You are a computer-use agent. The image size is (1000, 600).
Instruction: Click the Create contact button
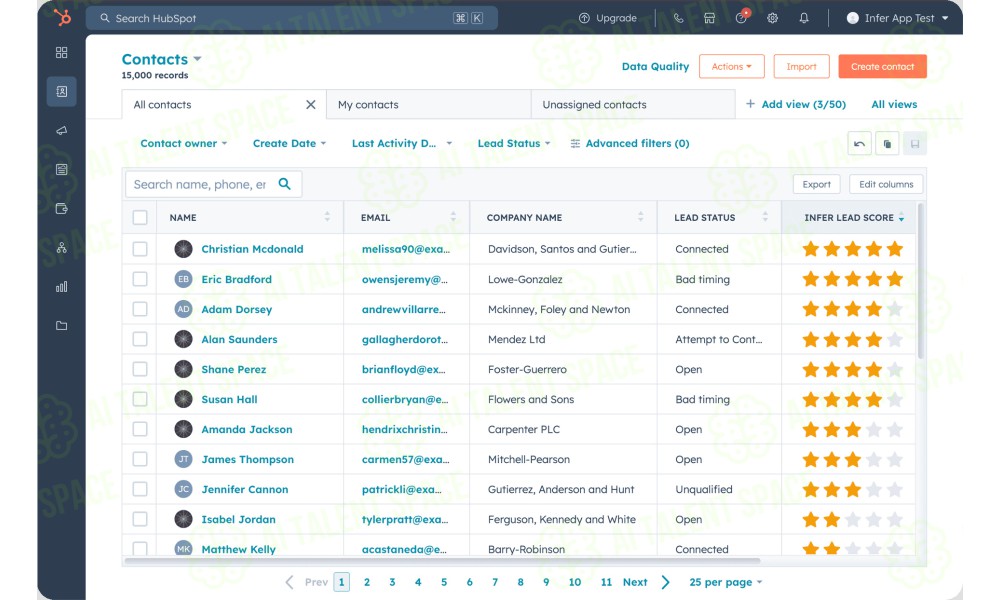pyautogui.click(x=883, y=66)
